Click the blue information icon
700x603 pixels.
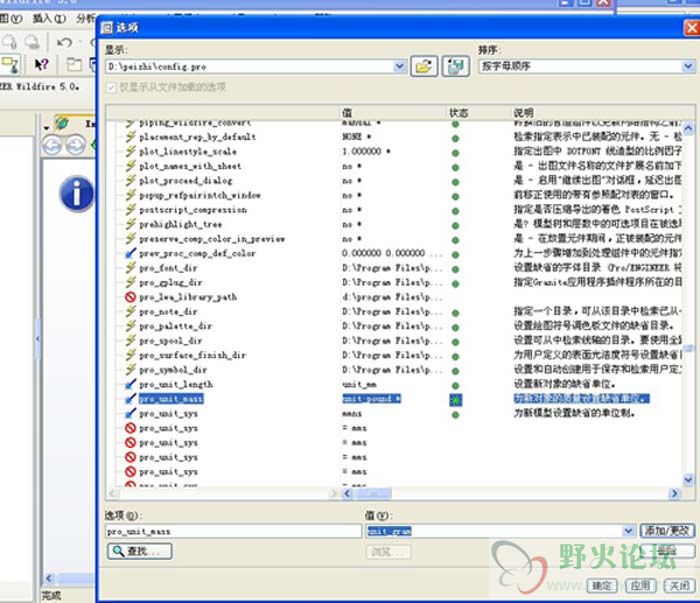click(77, 194)
